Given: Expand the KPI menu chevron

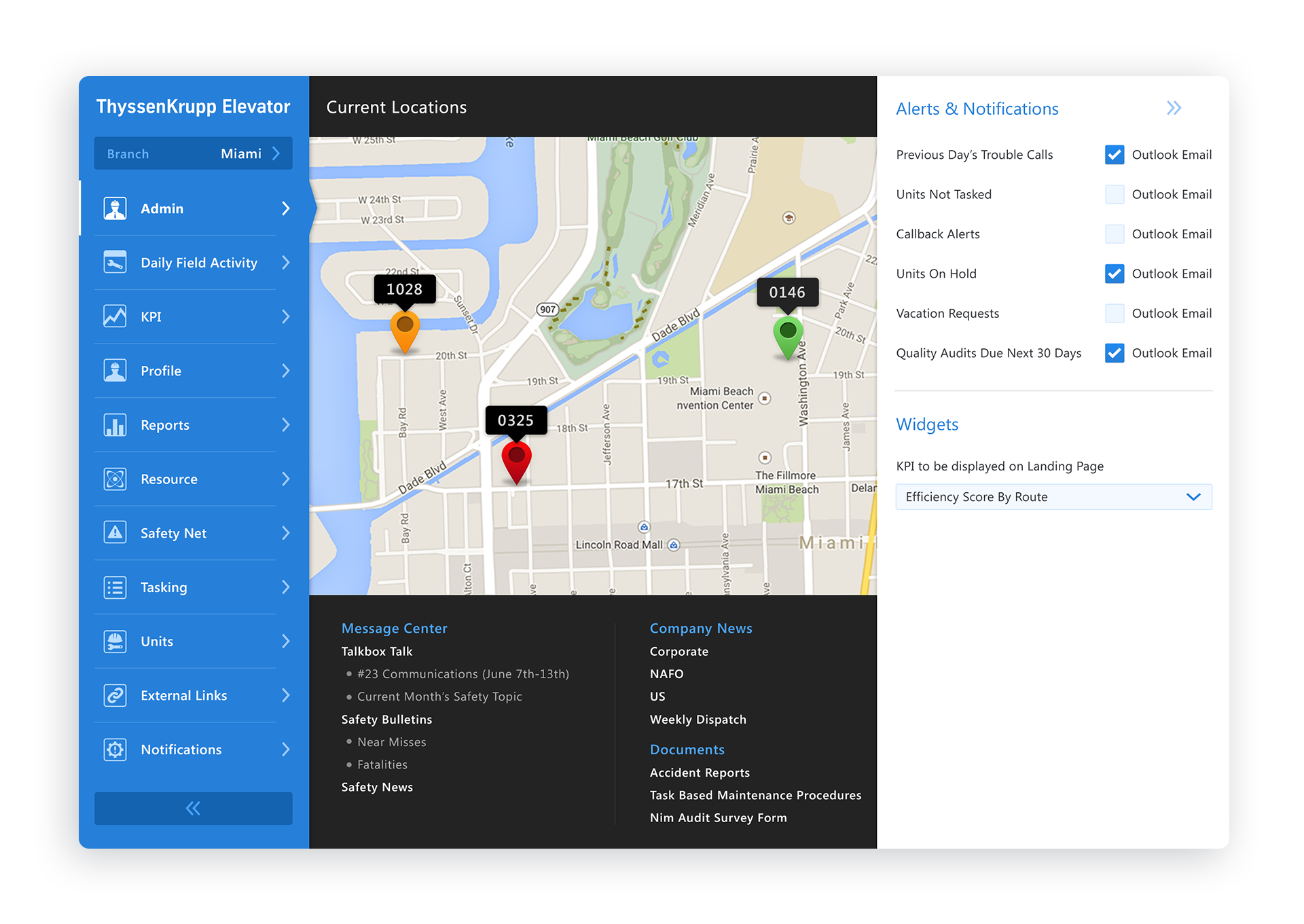Looking at the screenshot, I should (x=286, y=316).
